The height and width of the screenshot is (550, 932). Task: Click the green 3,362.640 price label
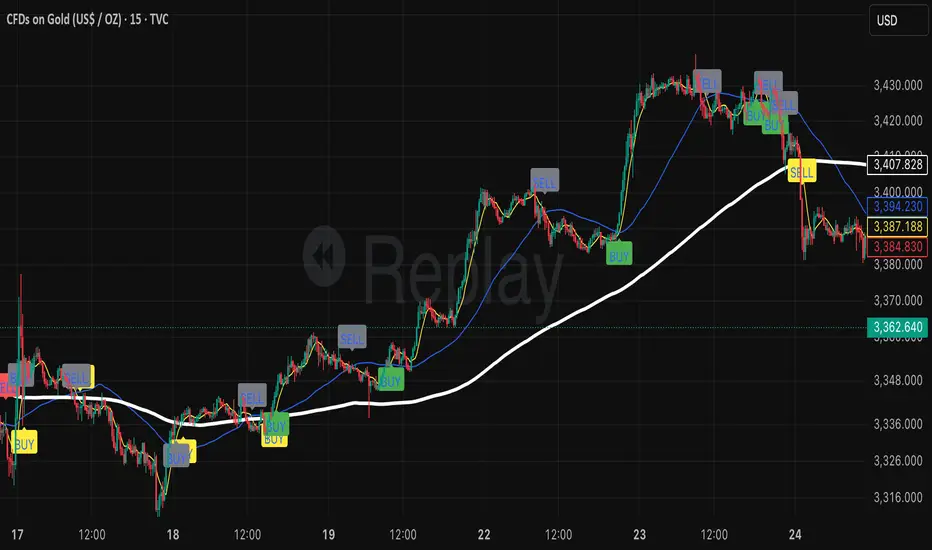click(x=897, y=327)
